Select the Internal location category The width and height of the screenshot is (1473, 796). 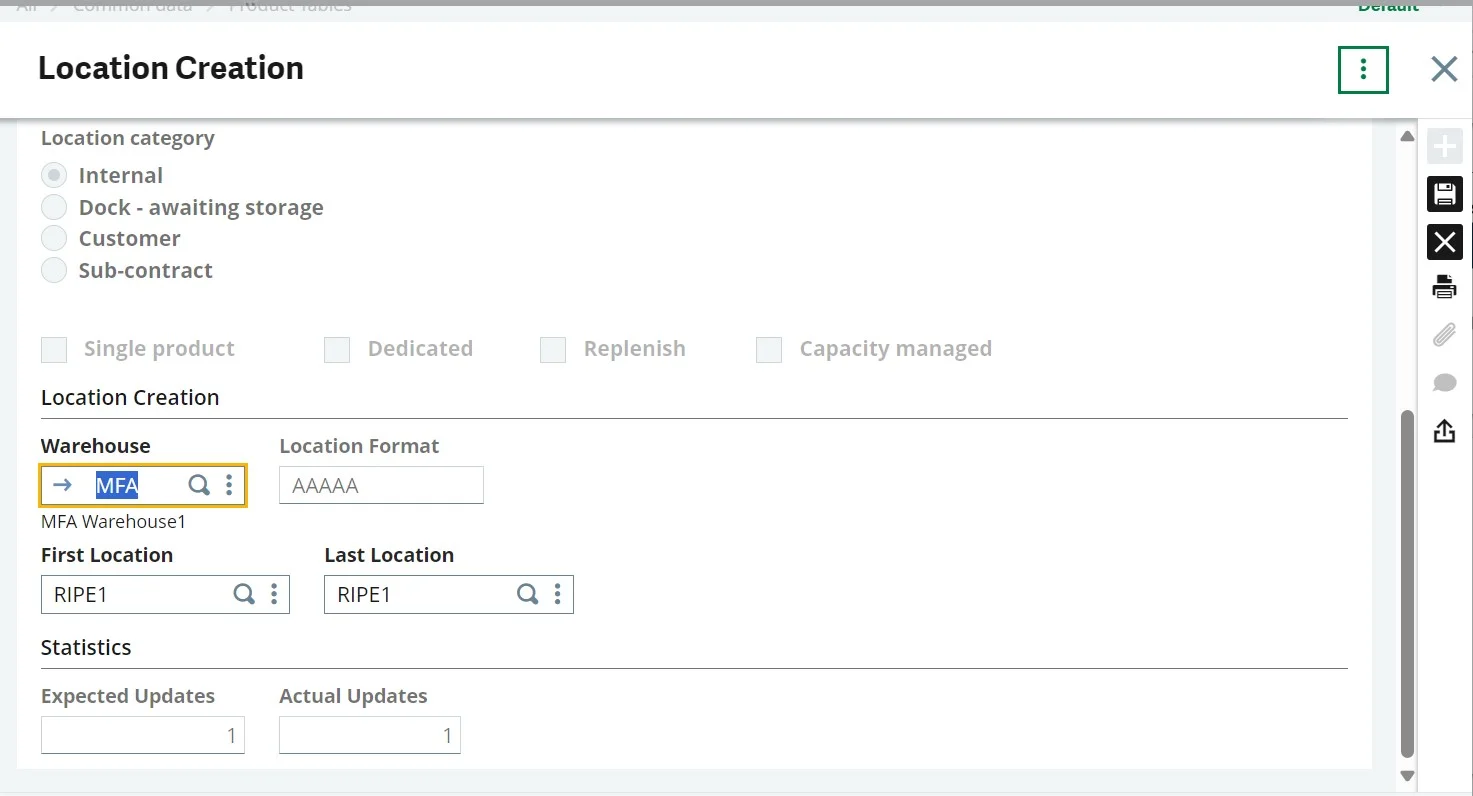pyautogui.click(x=54, y=176)
